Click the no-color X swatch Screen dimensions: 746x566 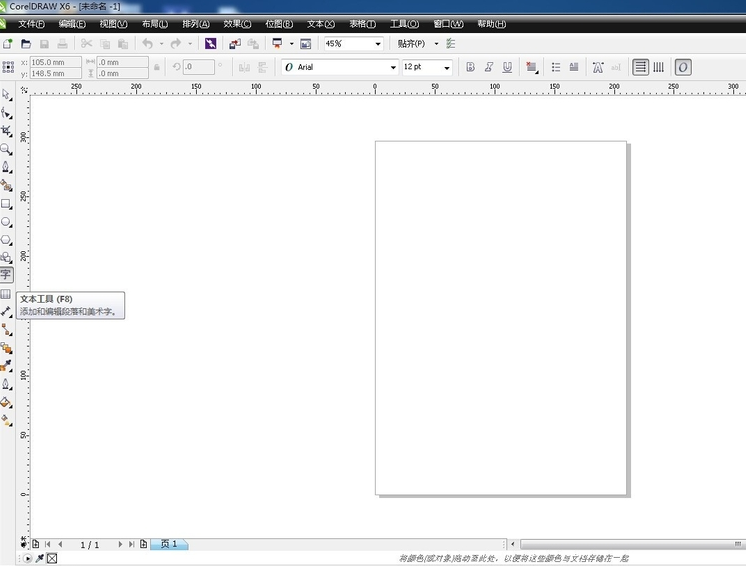pos(52,558)
